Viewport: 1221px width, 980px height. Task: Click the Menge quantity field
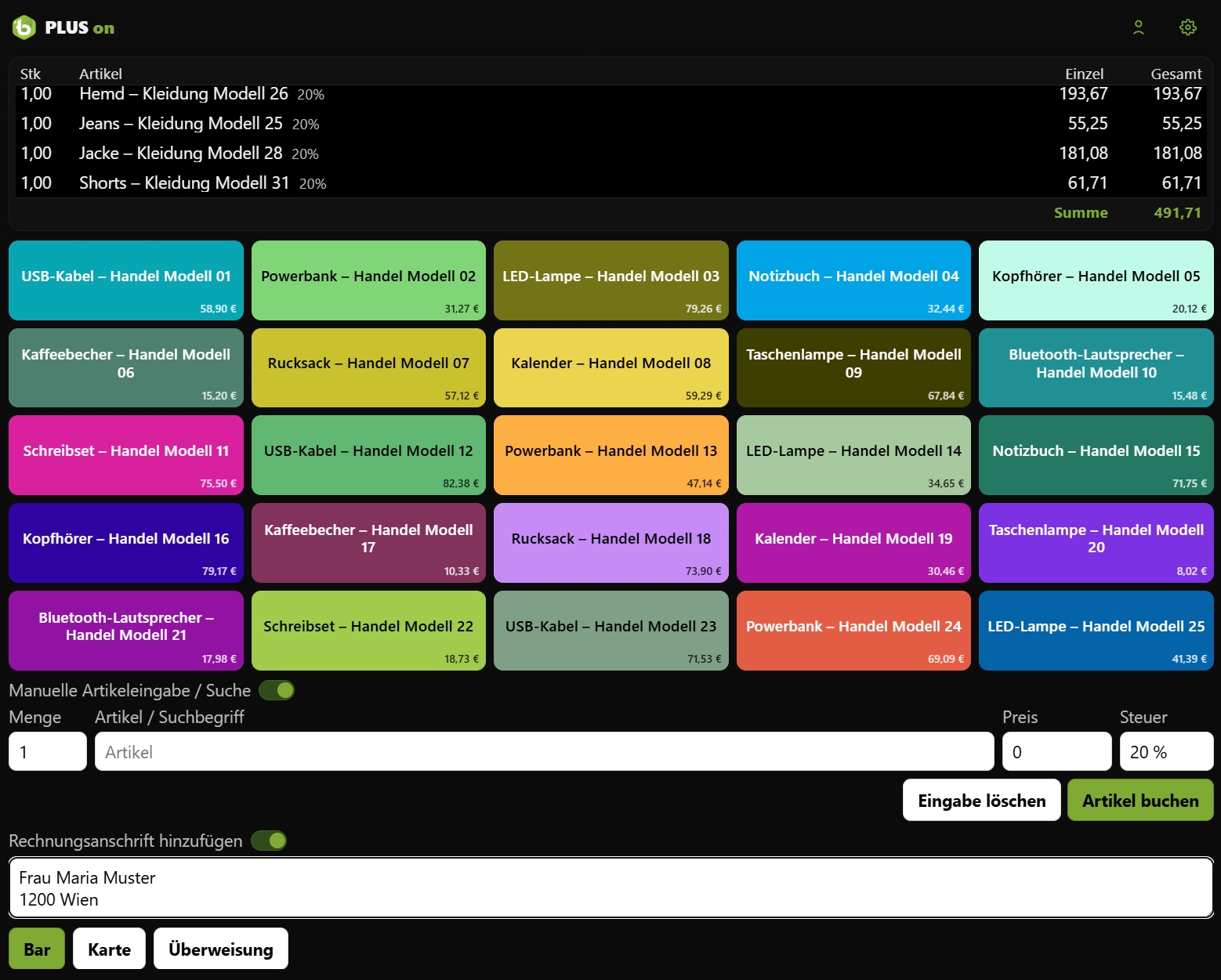tap(47, 751)
